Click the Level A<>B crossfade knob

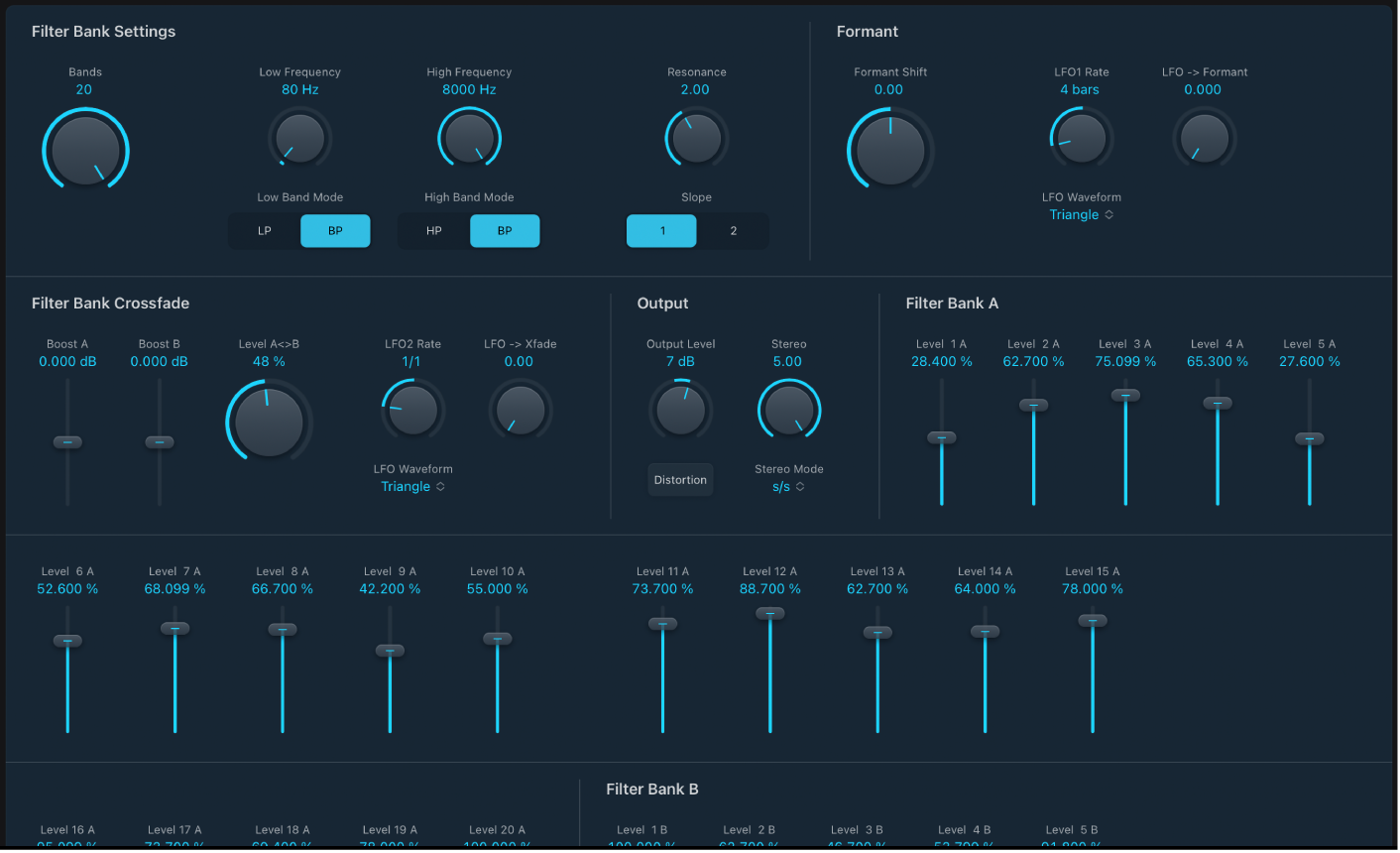(268, 421)
